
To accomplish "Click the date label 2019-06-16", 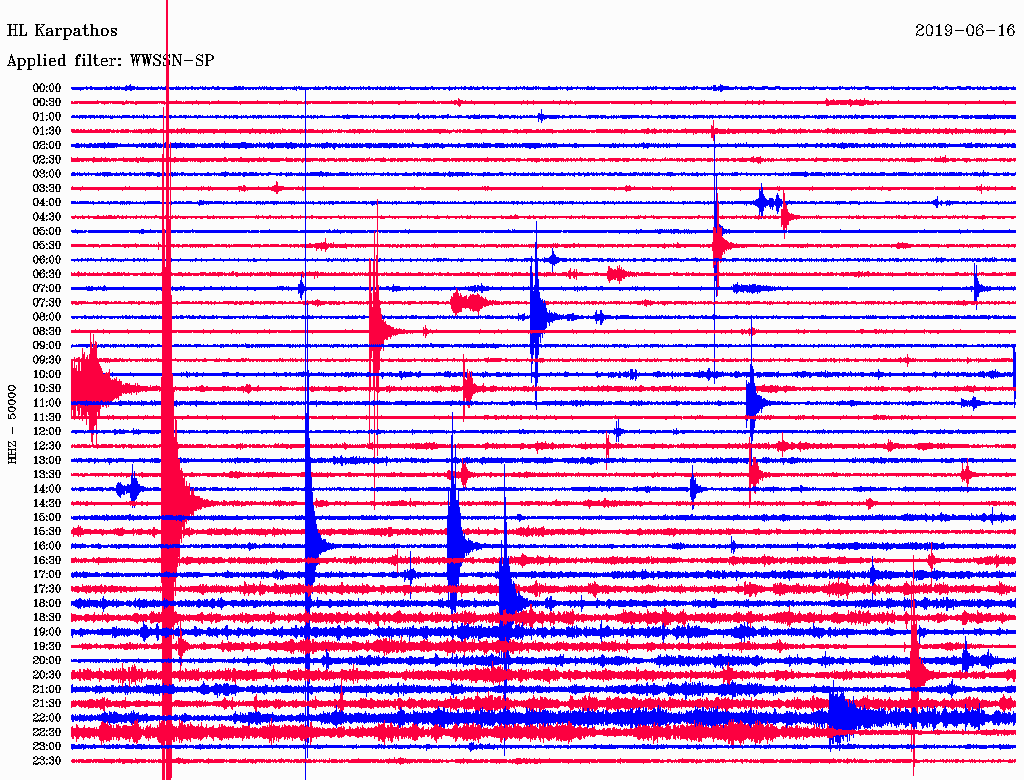I will tap(965, 31).
